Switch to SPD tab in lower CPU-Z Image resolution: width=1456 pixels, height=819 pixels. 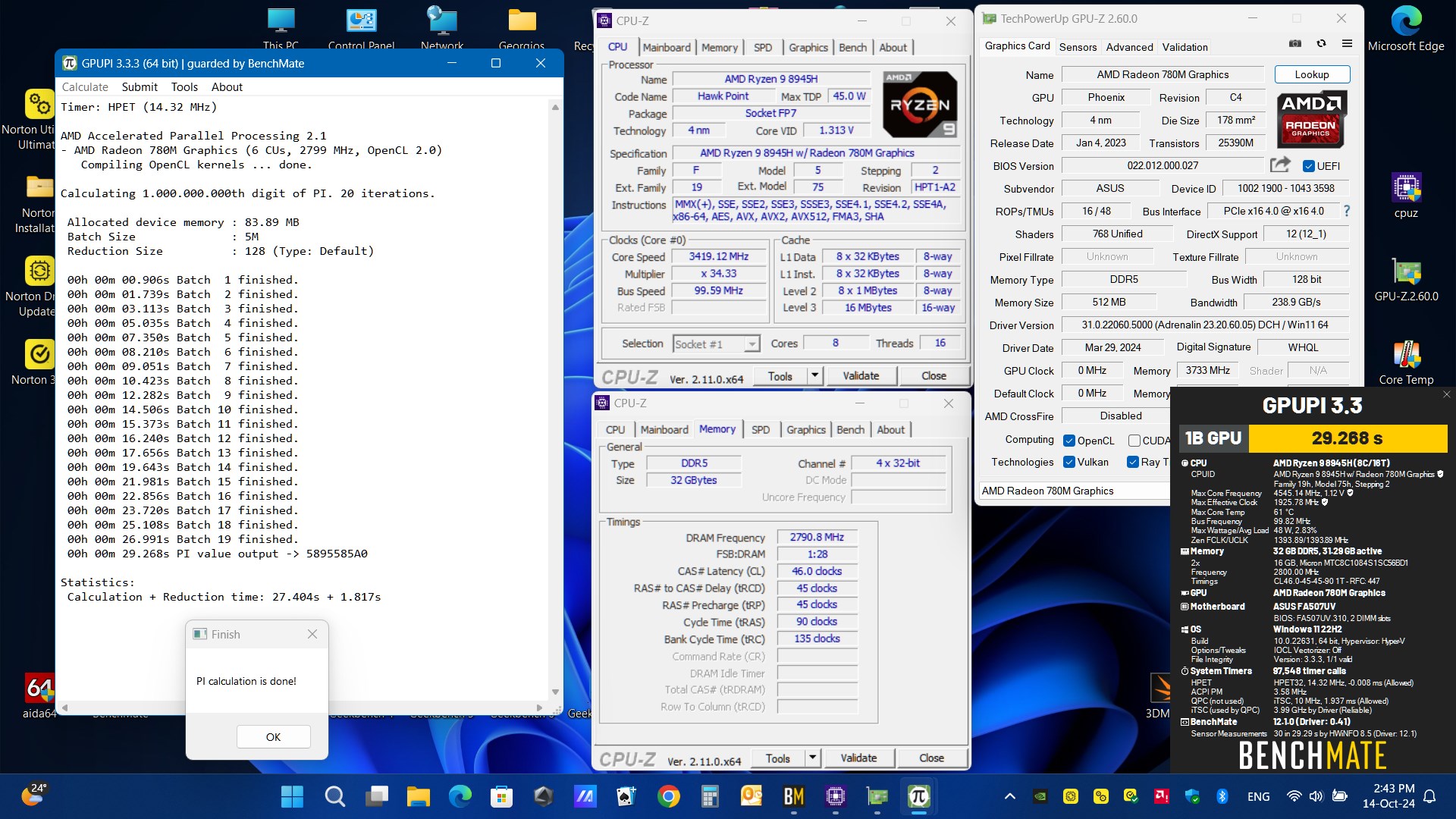[761, 429]
